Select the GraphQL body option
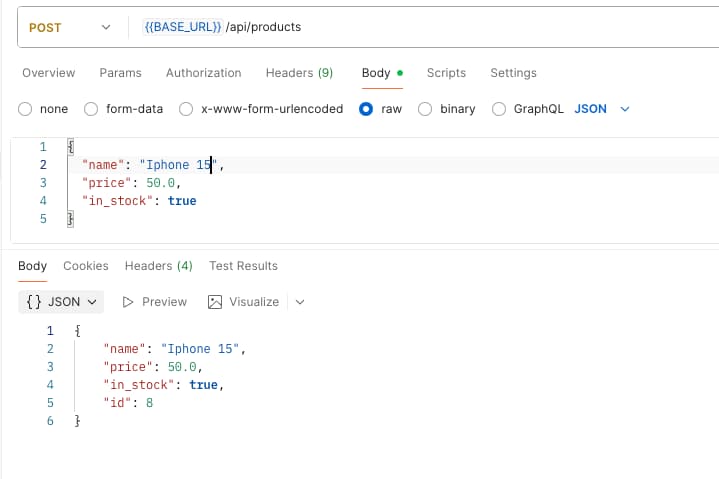Image resolution: width=719 pixels, height=479 pixels. [499, 109]
